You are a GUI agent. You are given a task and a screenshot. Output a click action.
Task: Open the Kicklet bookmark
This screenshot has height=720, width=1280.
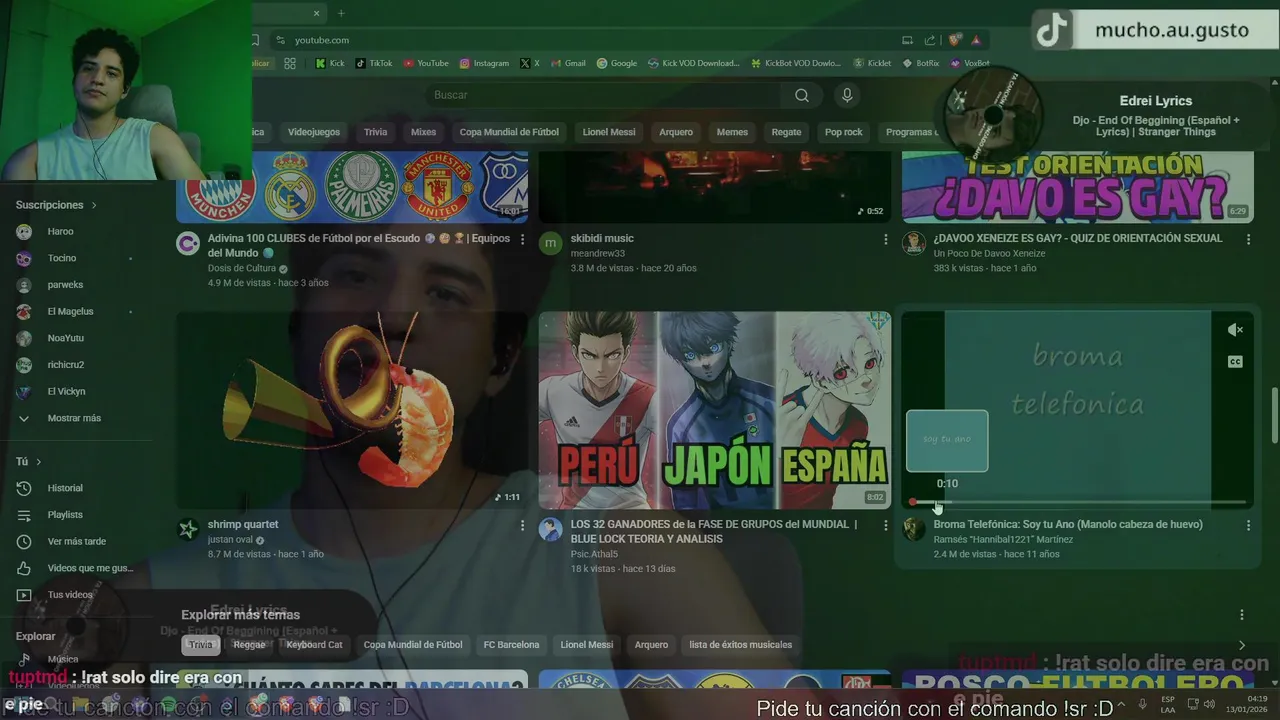[x=872, y=63]
